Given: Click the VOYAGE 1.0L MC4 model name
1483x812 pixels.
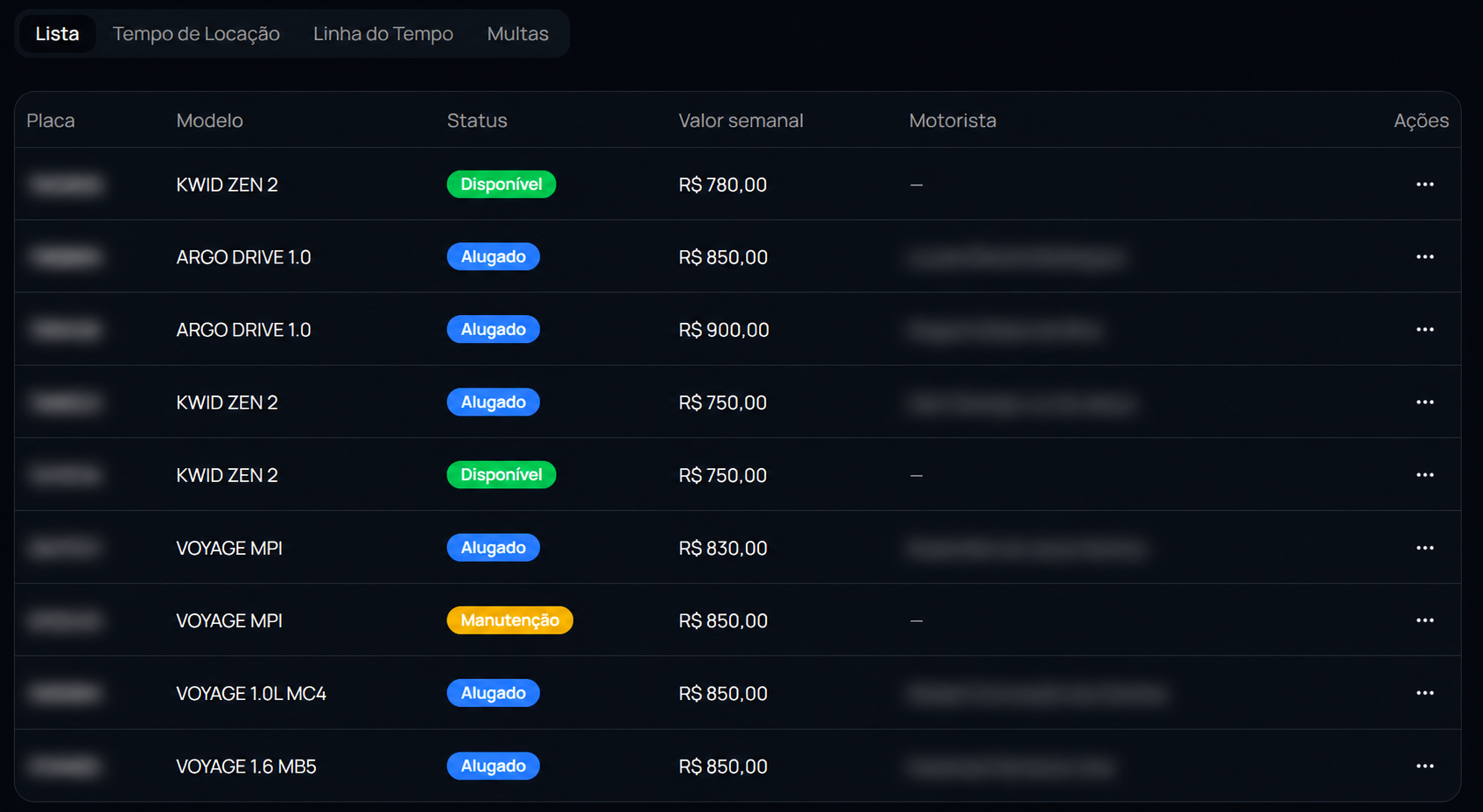Looking at the screenshot, I should pyautogui.click(x=251, y=694).
